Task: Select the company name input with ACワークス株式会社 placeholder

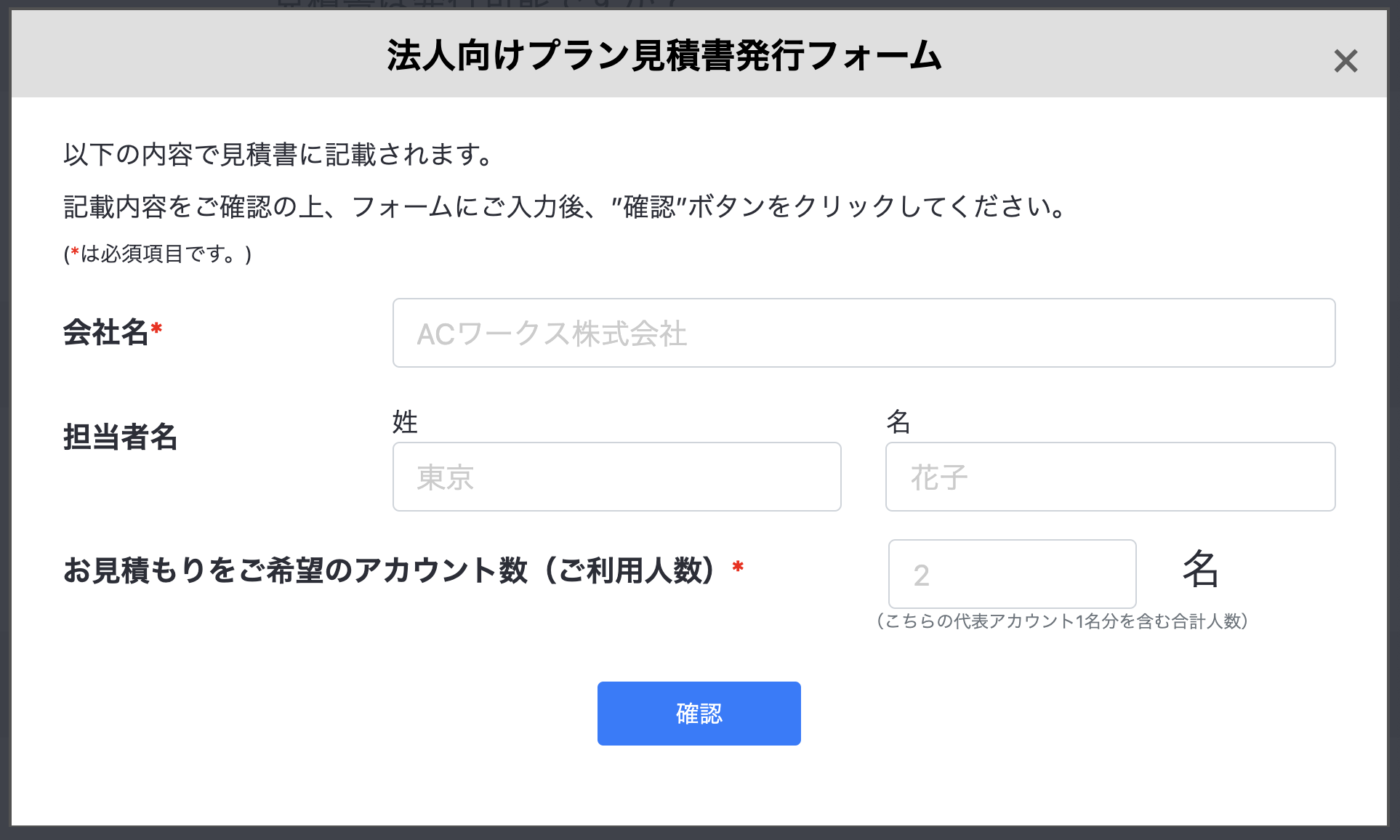Action: [864, 333]
